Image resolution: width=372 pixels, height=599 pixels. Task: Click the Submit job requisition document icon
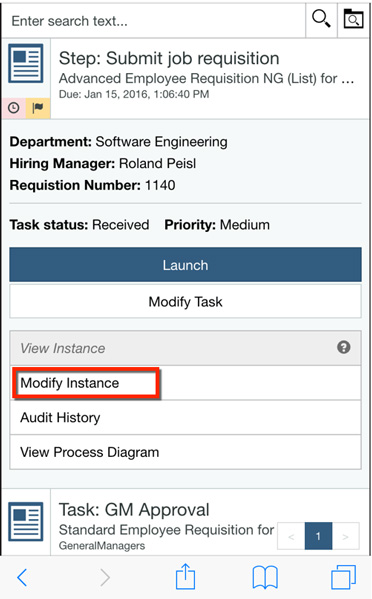pos(26,63)
